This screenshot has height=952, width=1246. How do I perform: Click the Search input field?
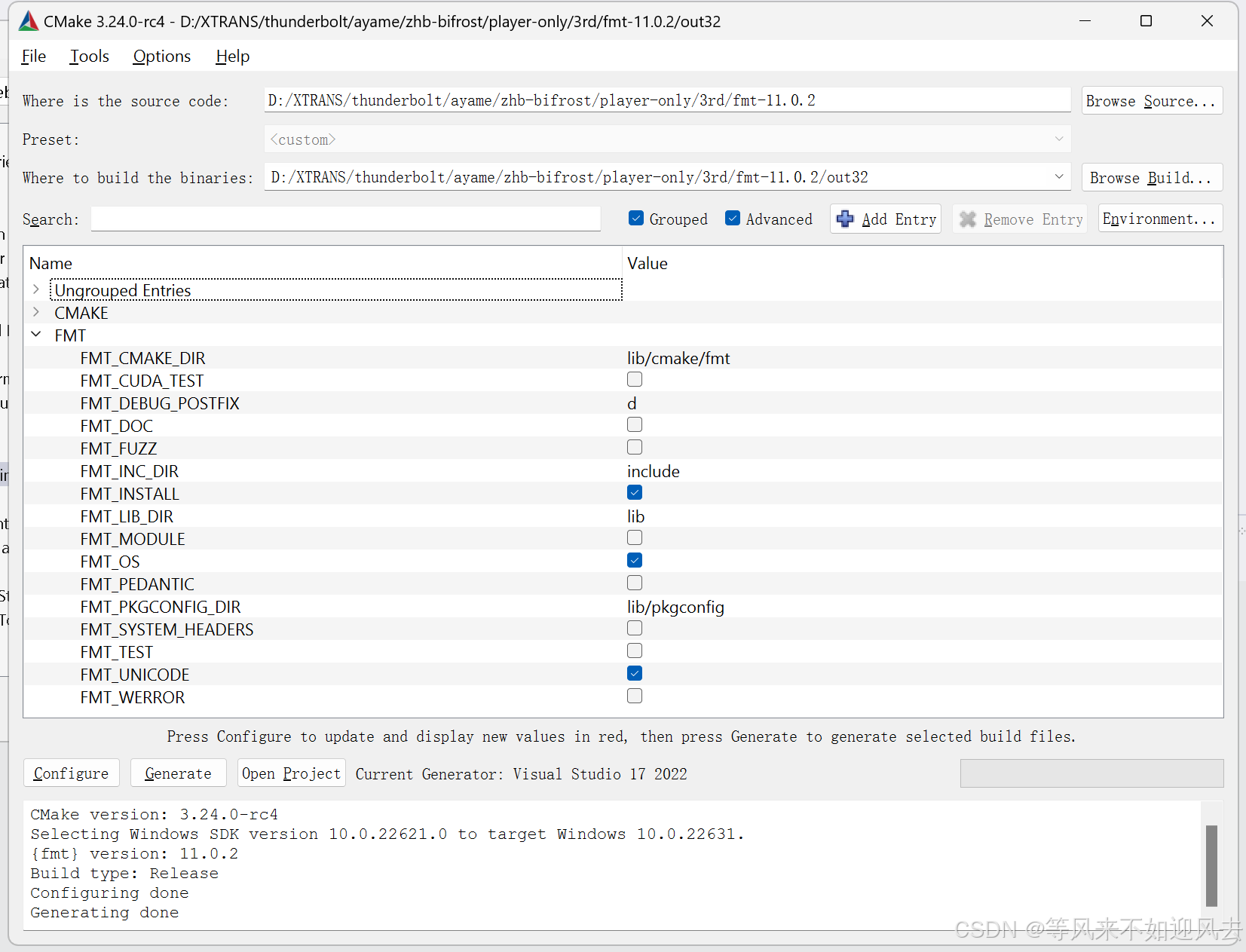(x=346, y=219)
